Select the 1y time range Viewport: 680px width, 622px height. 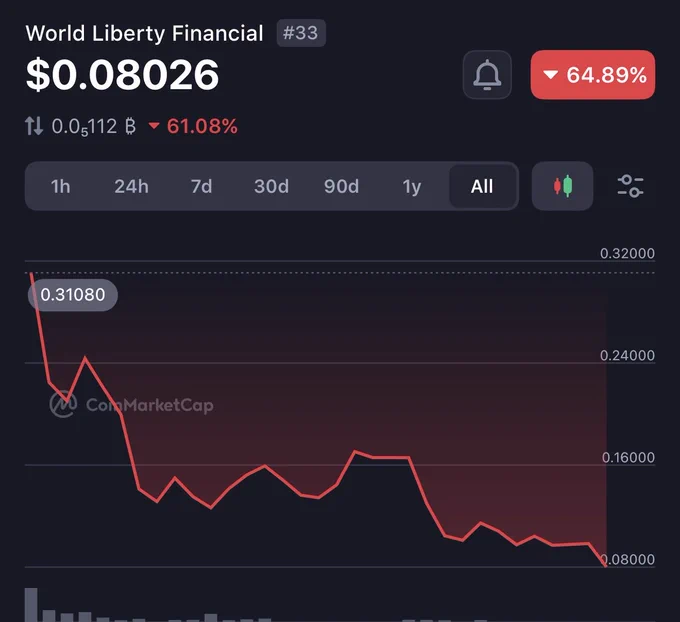[412, 187]
